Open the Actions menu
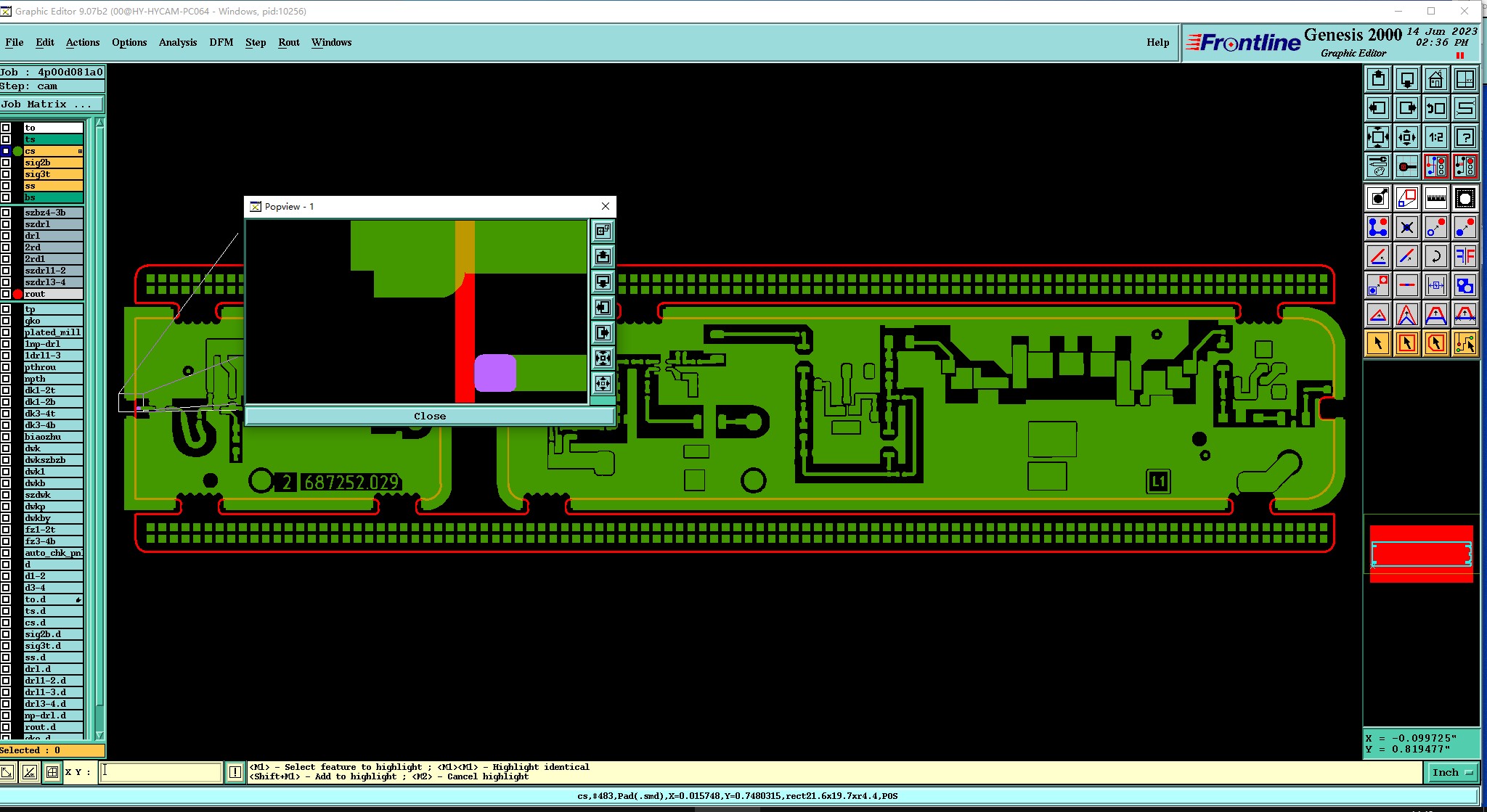1487x812 pixels. (83, 42)
